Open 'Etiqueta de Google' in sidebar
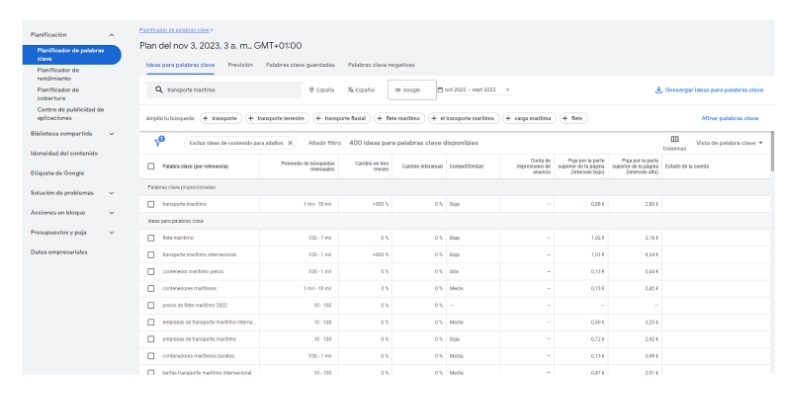797x400 pixels. [57, 173]
